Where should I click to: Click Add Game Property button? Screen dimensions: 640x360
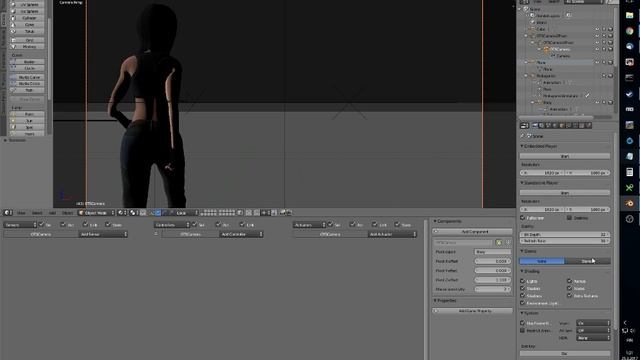click(x=473, y=311)
